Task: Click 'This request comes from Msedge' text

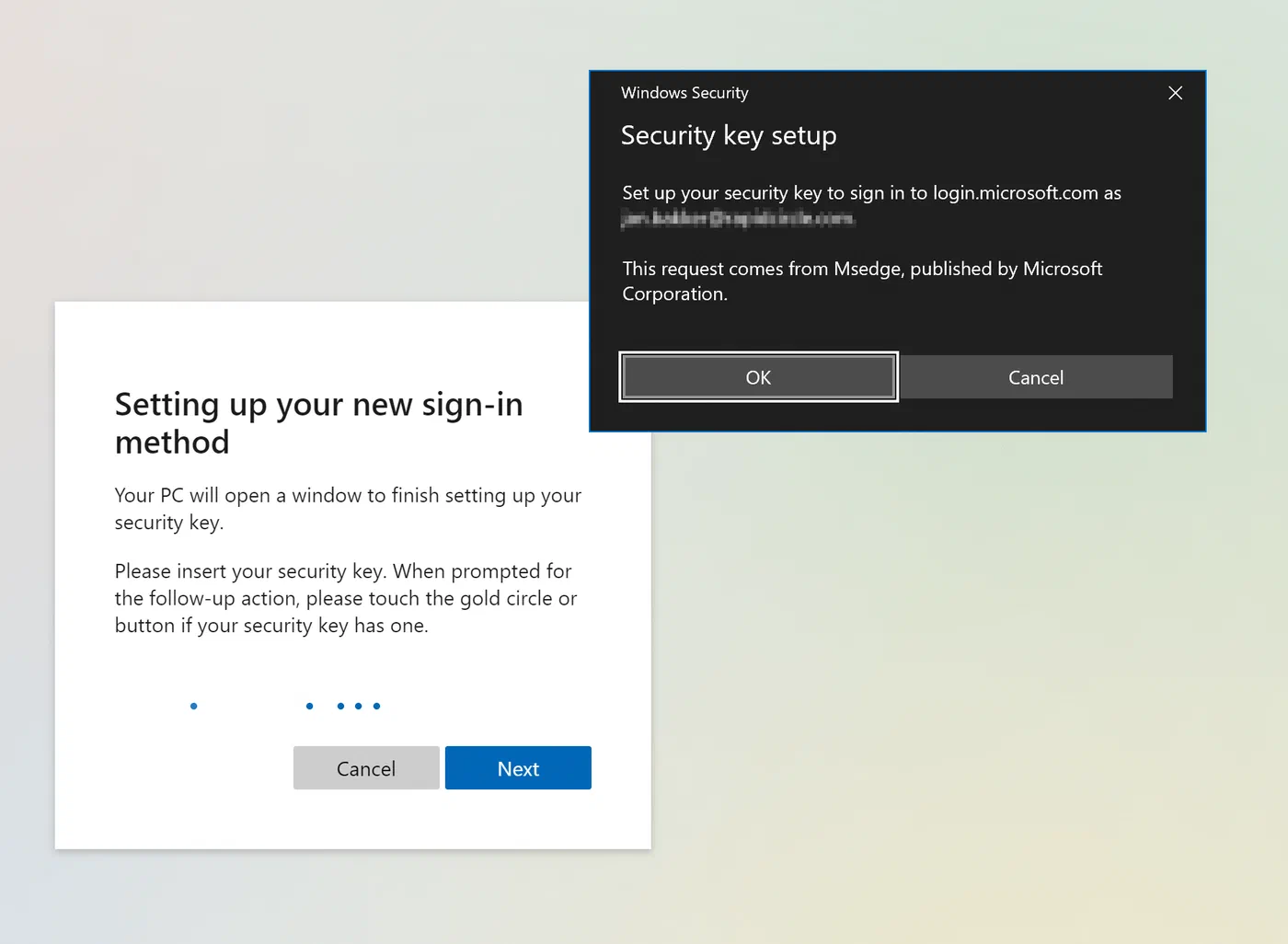Action: [x=862, y=281]
